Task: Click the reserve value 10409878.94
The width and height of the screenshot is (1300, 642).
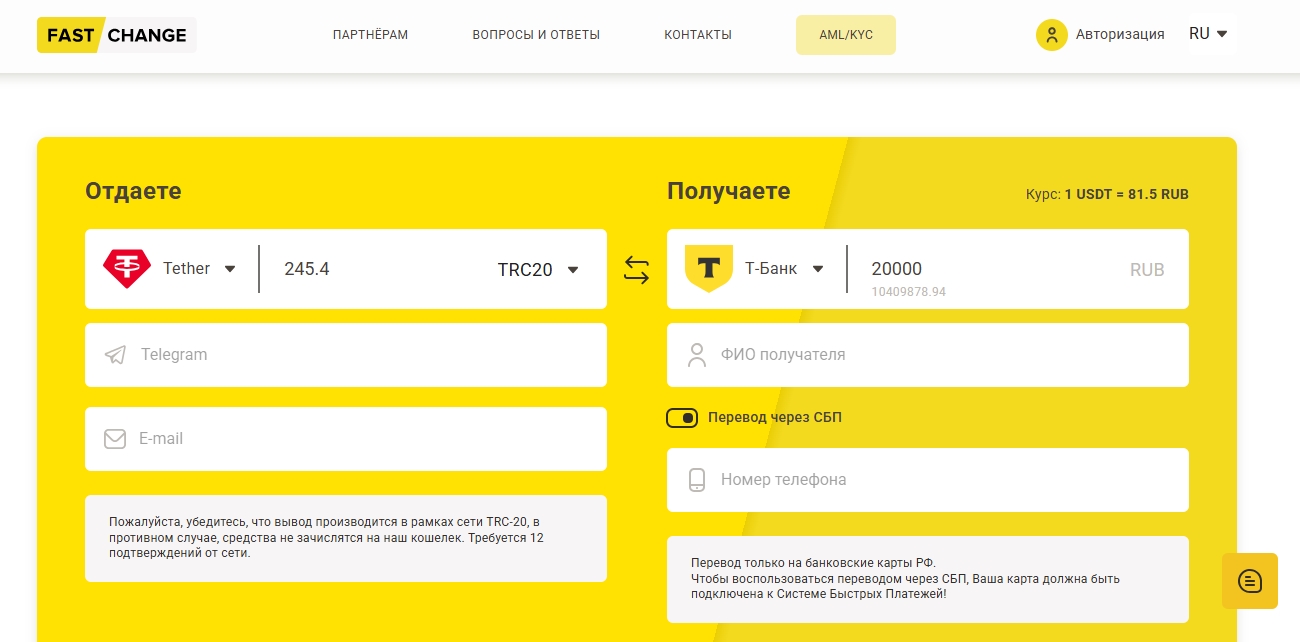Action: click(x=908, y=292)
